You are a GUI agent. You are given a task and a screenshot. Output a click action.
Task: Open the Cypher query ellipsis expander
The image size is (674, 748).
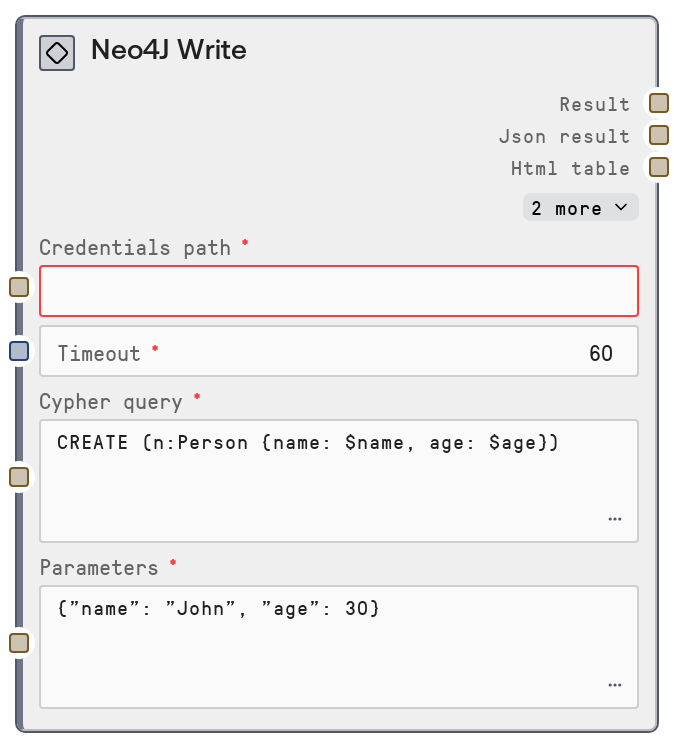coord(614,520)
